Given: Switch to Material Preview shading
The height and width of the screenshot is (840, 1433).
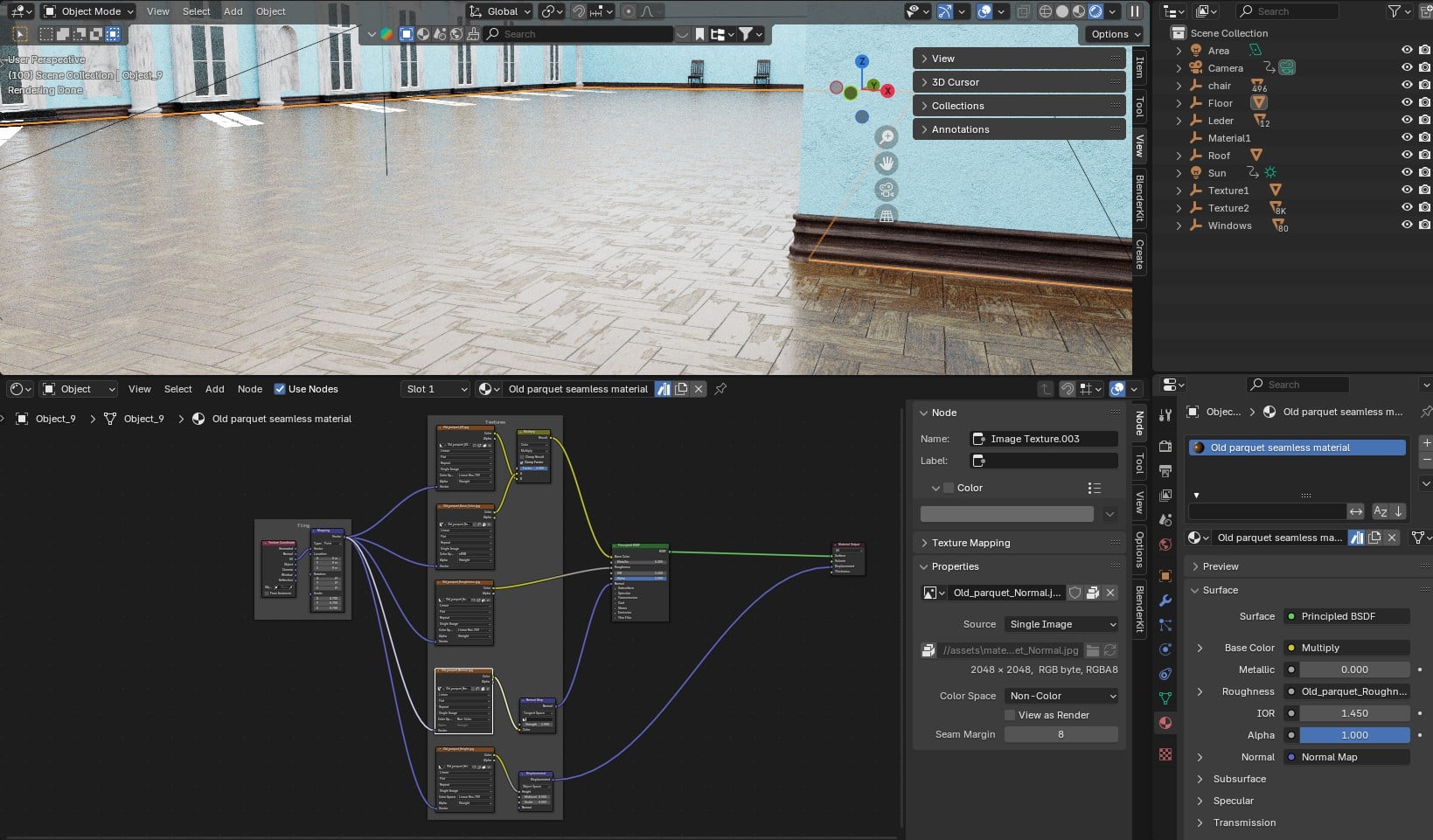Looking at the screenshot, I should [1079, 11].
